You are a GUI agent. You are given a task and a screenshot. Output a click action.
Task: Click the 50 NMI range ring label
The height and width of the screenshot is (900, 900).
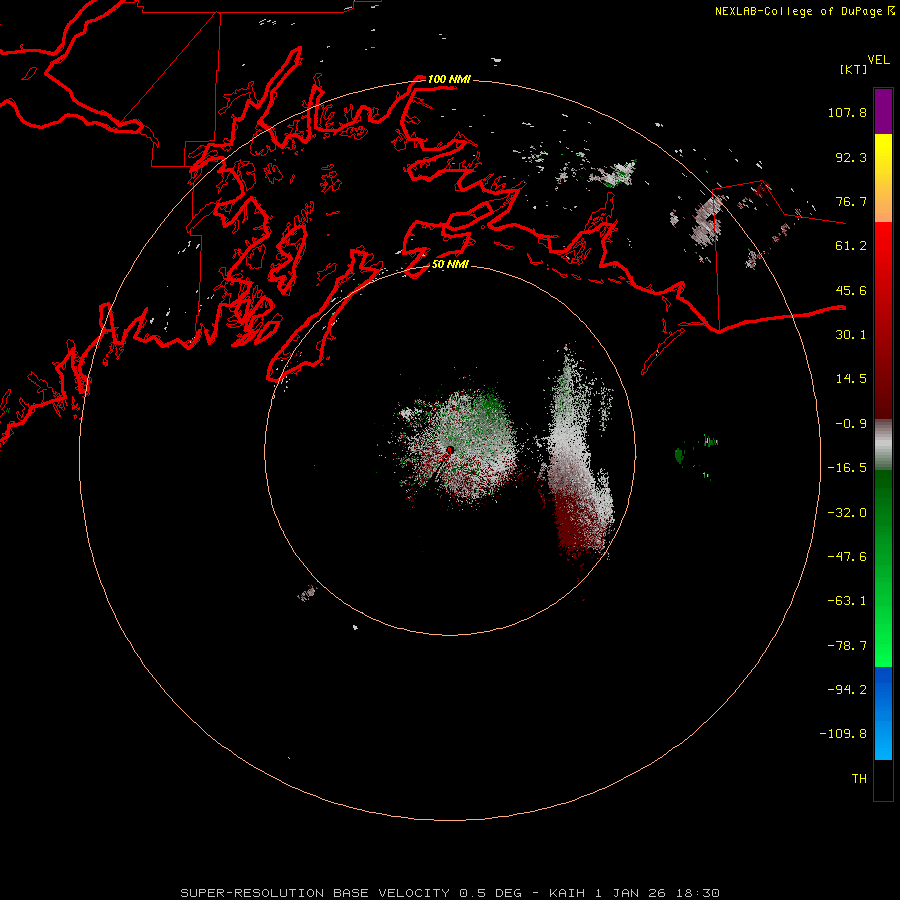pos(450,264)
